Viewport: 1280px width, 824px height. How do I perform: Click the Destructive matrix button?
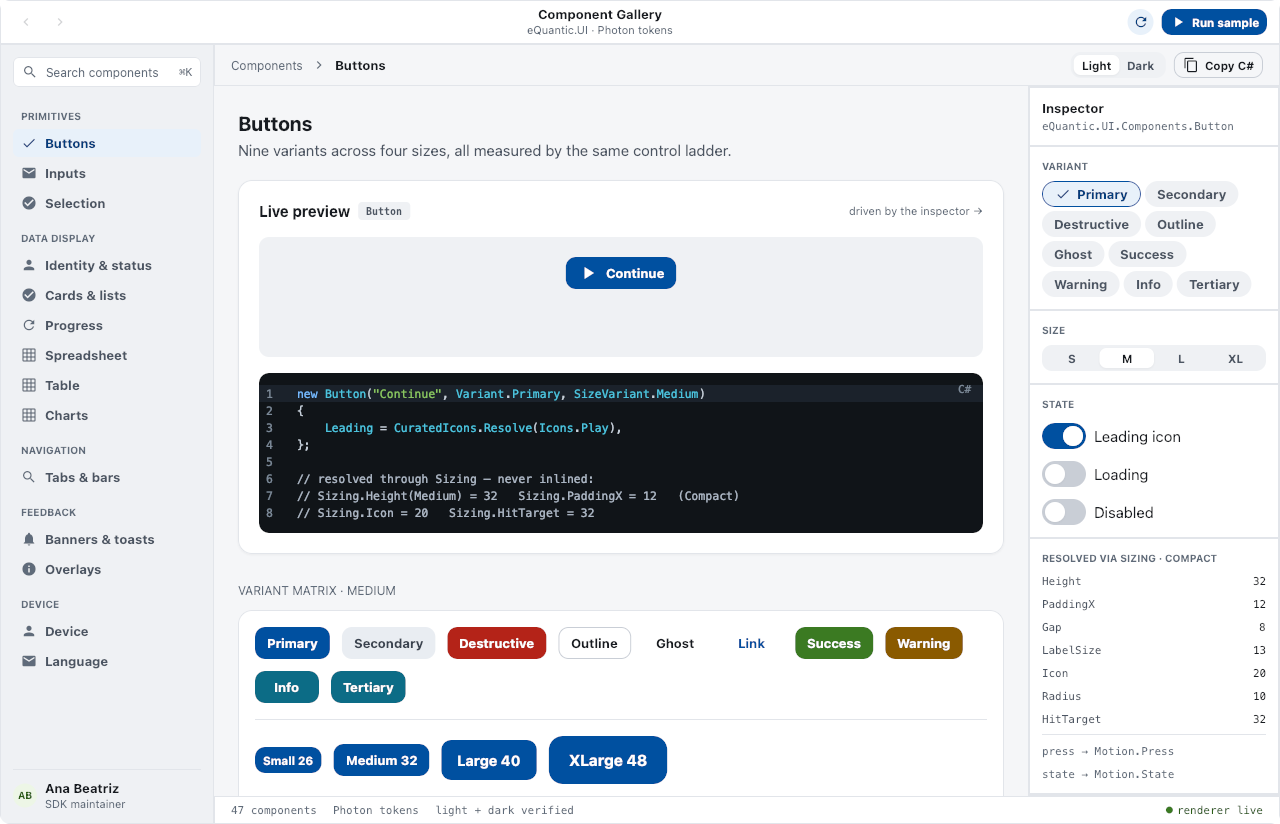pos(497,643)
